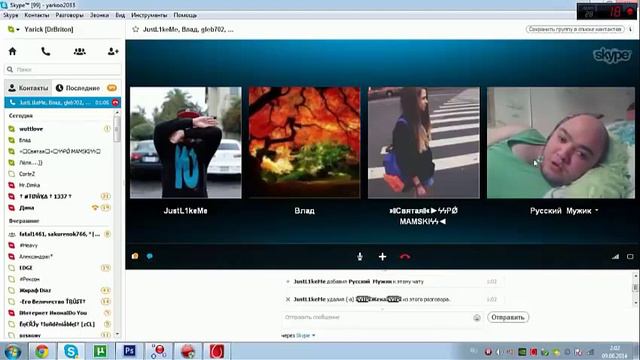Open the Вид menu

click(x=120, y=15)
